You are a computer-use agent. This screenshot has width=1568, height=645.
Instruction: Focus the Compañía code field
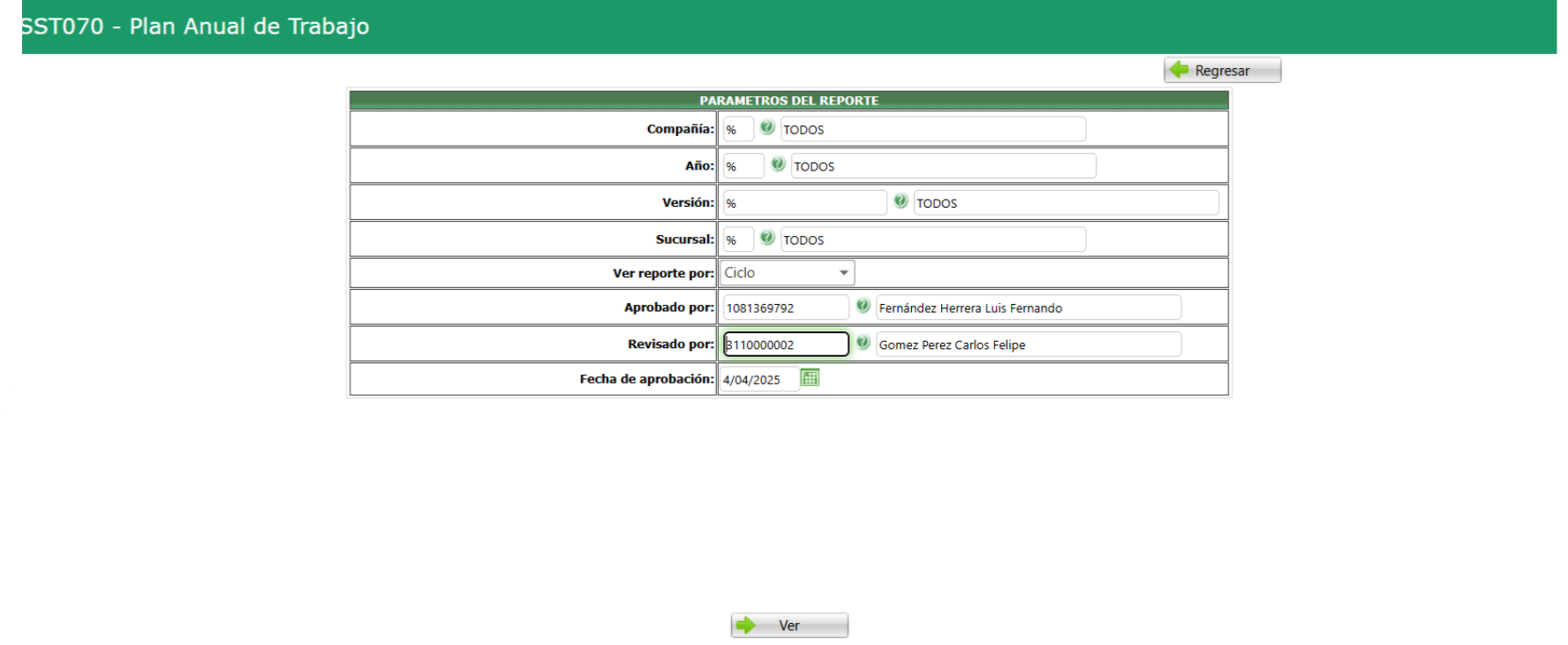tap(738, 129)
